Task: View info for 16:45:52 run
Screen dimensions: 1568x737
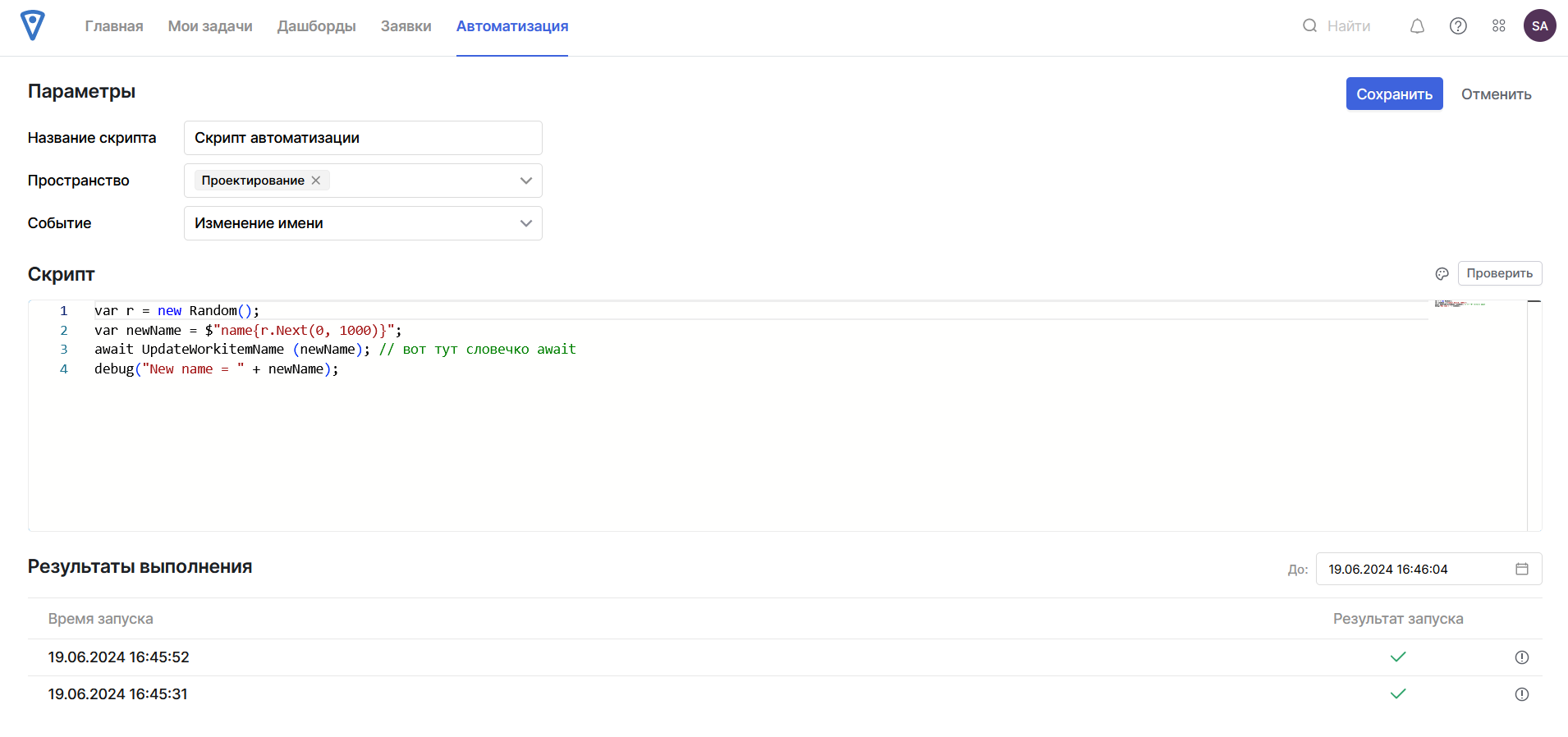Action: (1521, 657)
